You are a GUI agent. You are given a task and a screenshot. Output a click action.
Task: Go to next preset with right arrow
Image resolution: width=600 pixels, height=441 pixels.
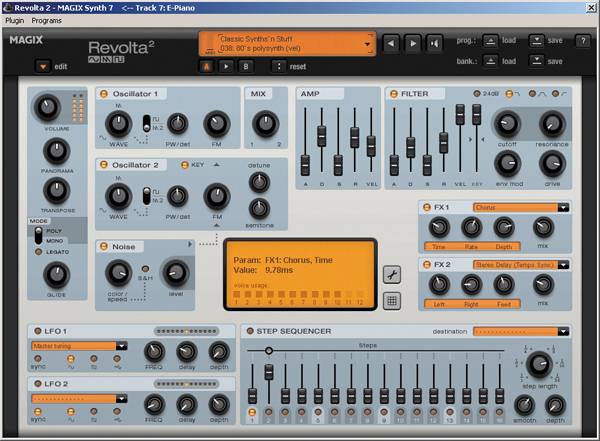[412, 43]
